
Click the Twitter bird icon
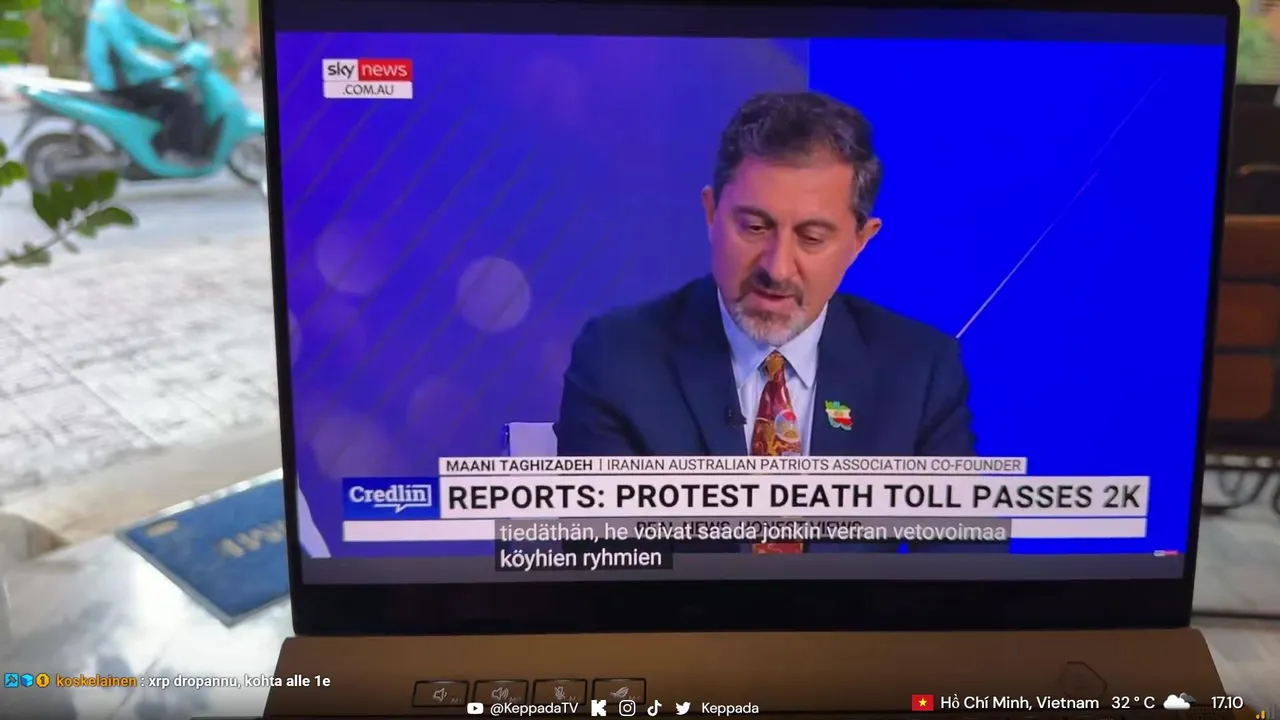click(683, 708)
